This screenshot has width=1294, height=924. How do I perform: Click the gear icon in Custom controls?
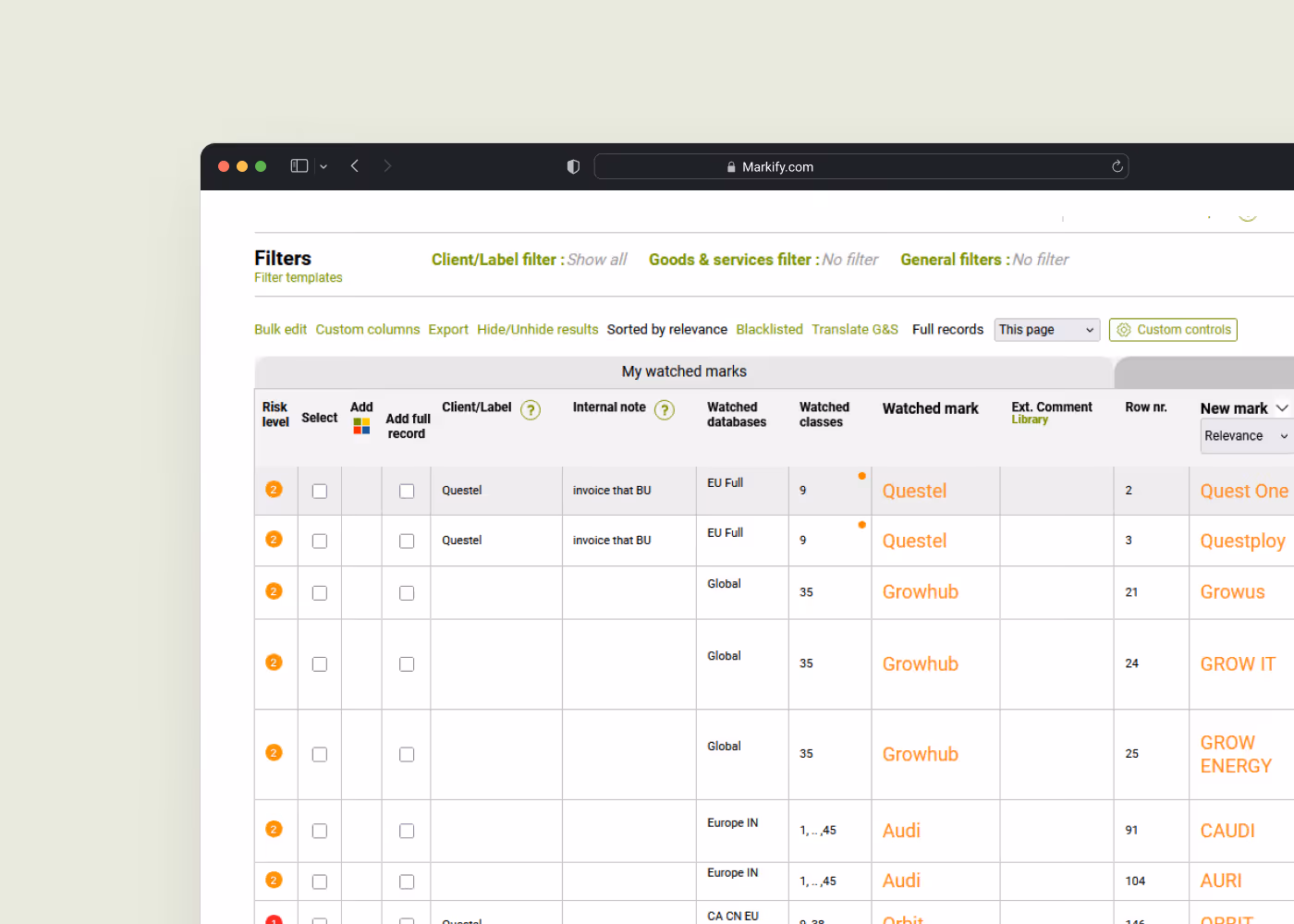click(x=1124, y=330)
